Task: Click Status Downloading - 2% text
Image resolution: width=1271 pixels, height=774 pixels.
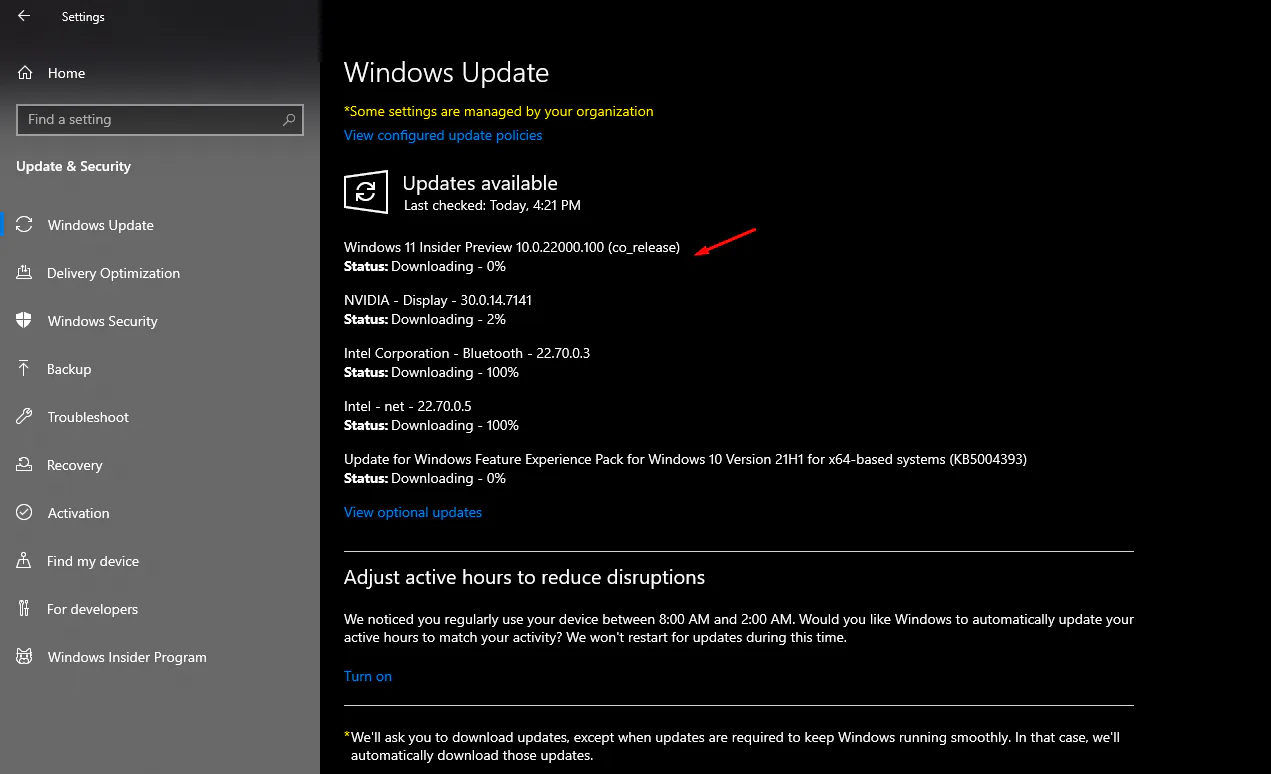Action: point(425,319)
